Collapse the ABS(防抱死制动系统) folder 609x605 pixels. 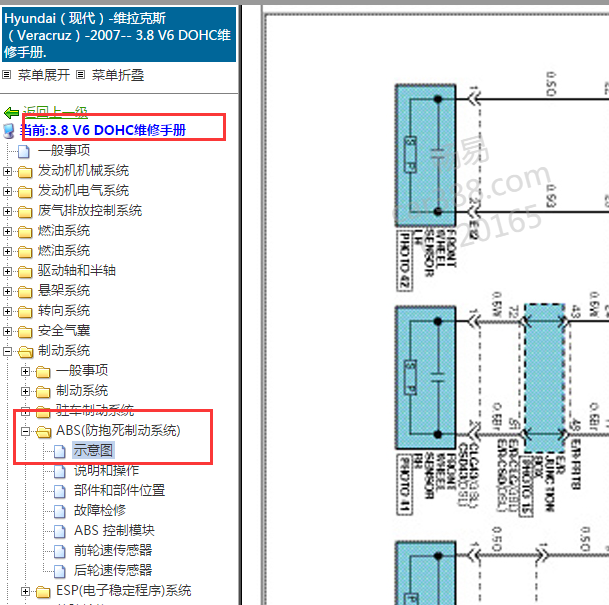coord(25,431)
